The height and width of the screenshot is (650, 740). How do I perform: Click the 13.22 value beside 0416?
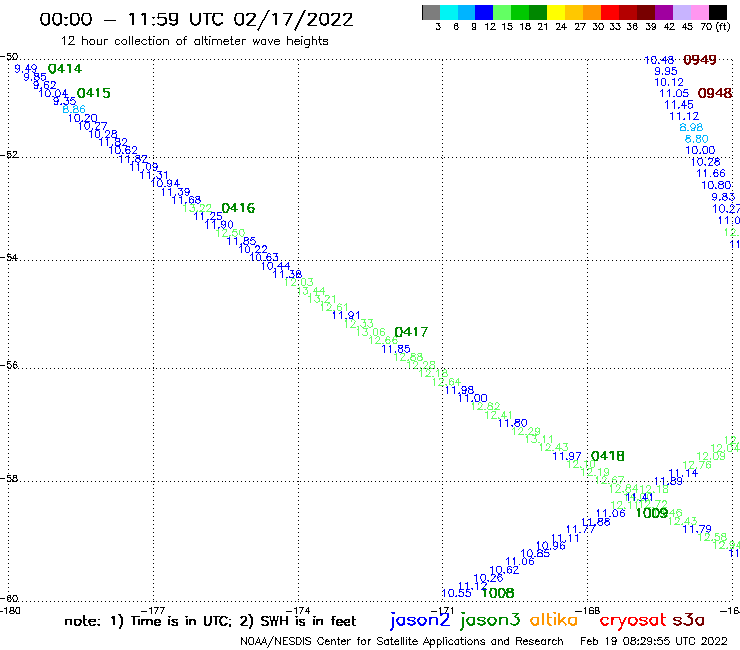[x=198, y=208]
